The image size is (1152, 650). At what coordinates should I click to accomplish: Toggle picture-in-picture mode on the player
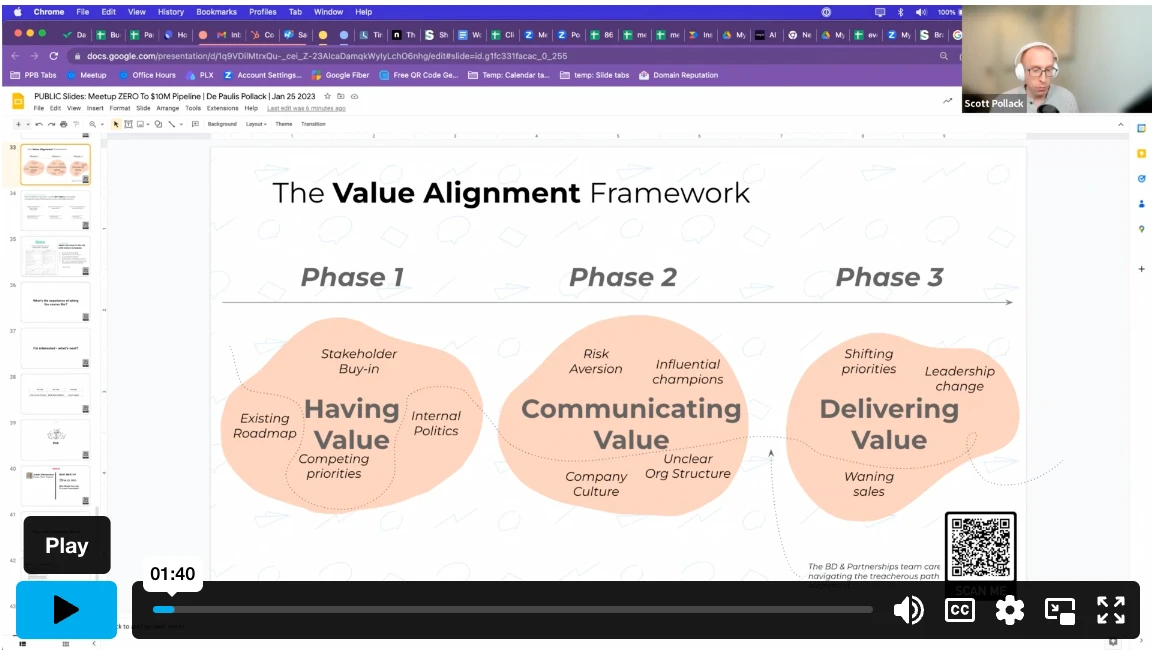[1060, 610]
